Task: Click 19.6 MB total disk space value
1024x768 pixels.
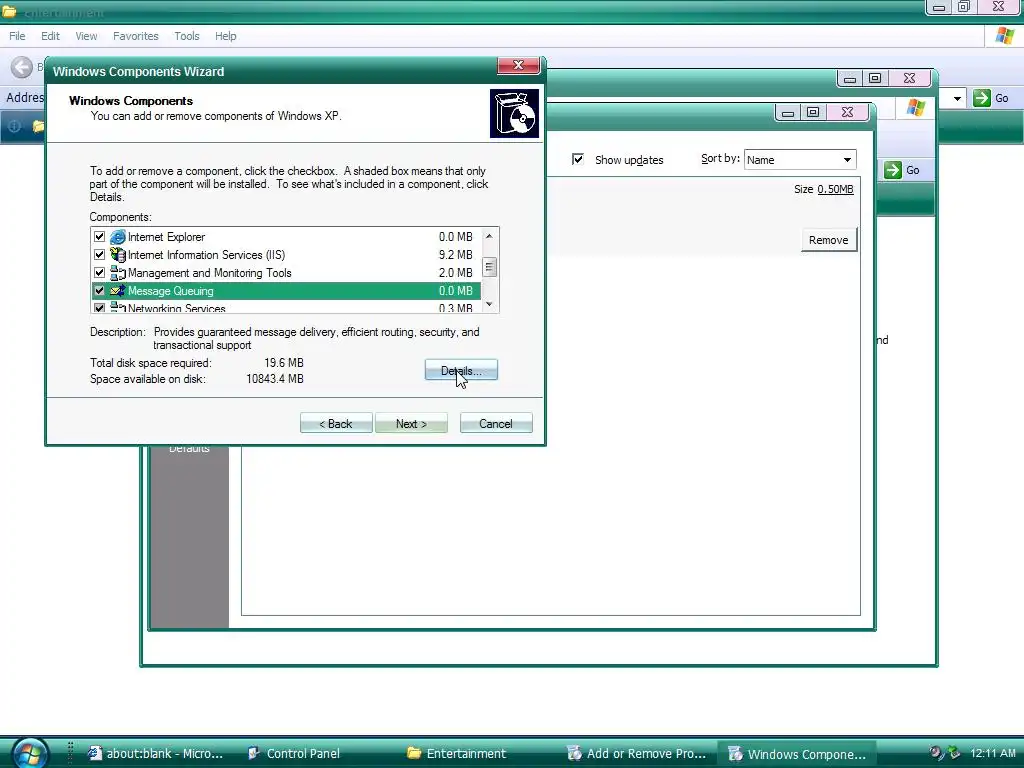Action: 283,362
